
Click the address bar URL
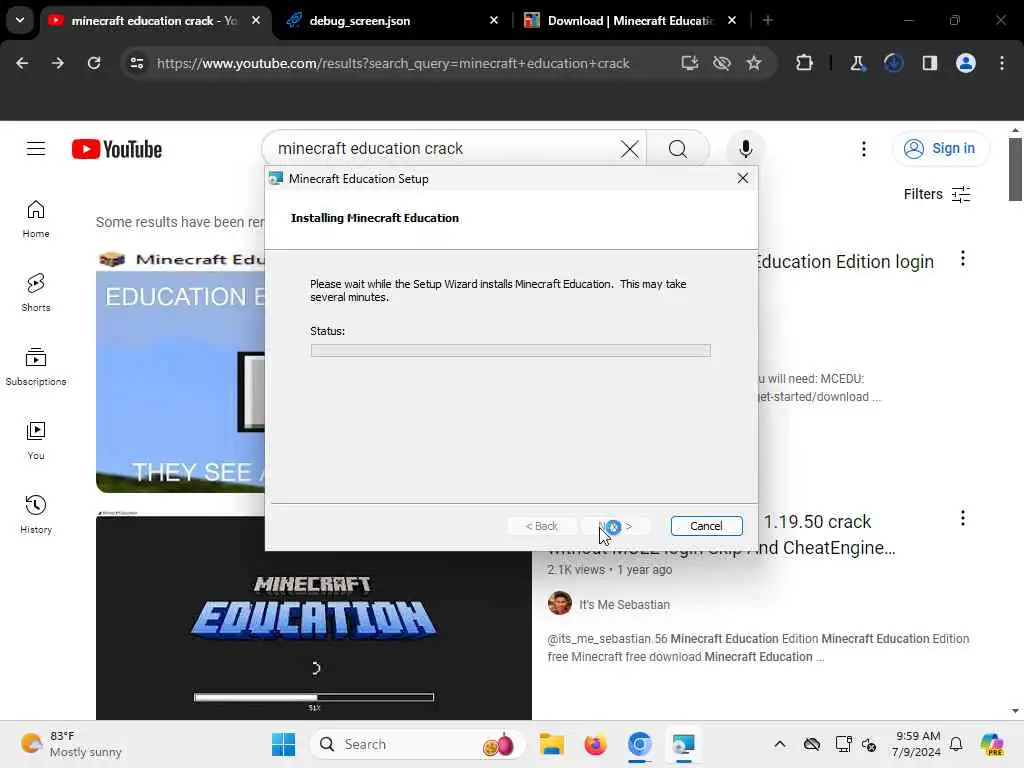click(393, 63)
